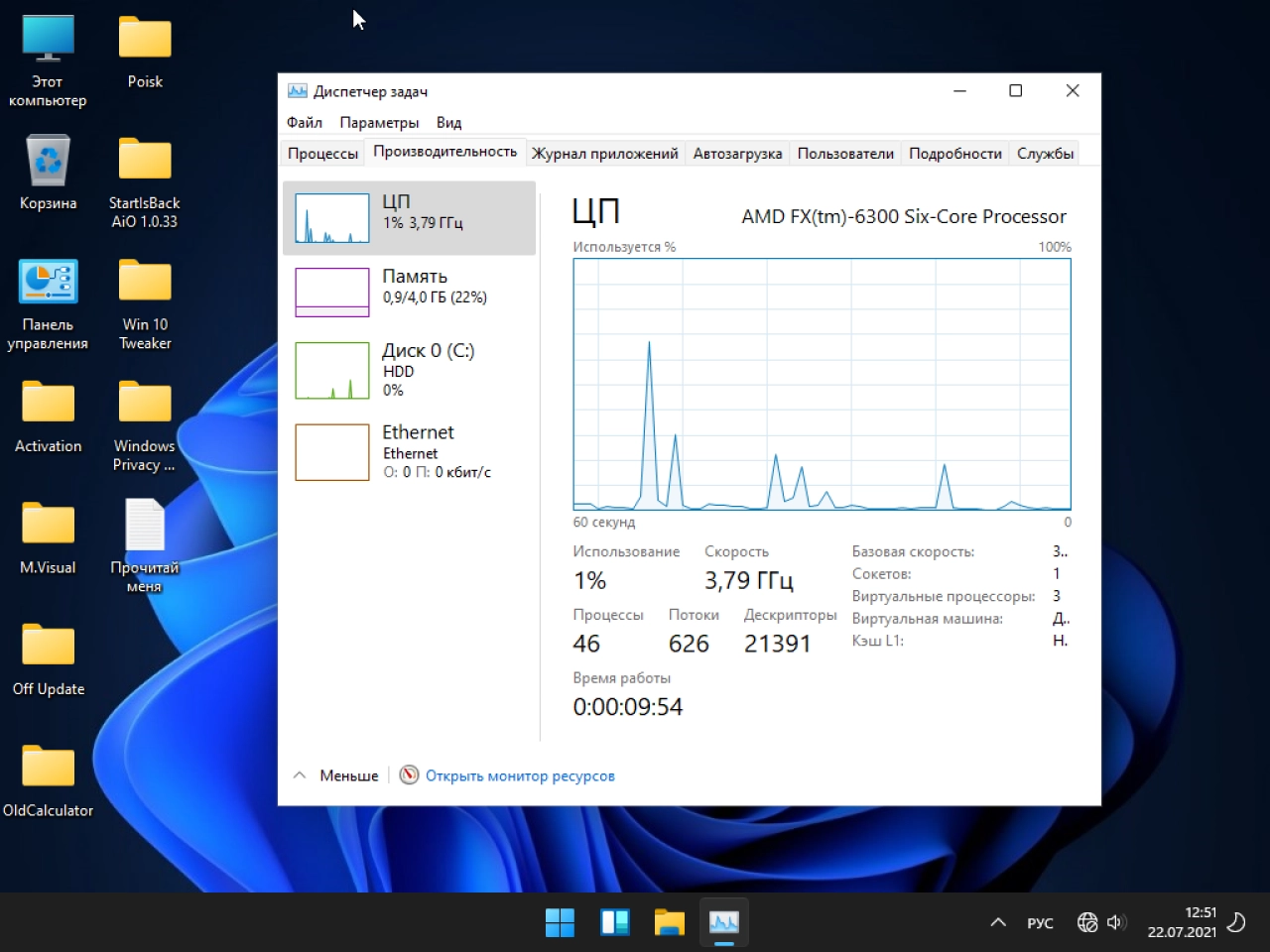Select the Win 10 Tweaker folder
1270x952 pixels.
click(145, 303)
